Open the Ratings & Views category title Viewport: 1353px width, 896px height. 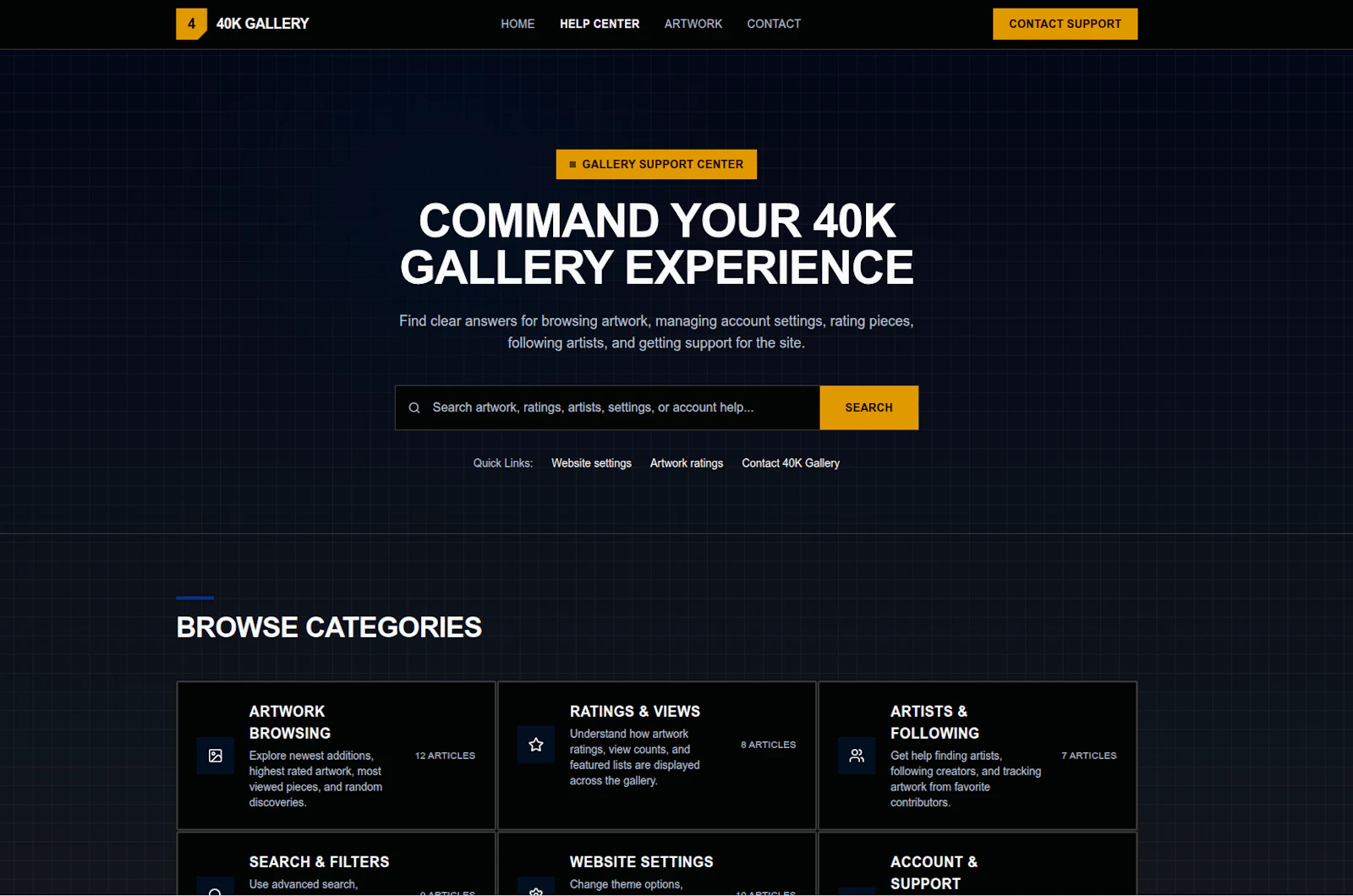tap(635, 712)
